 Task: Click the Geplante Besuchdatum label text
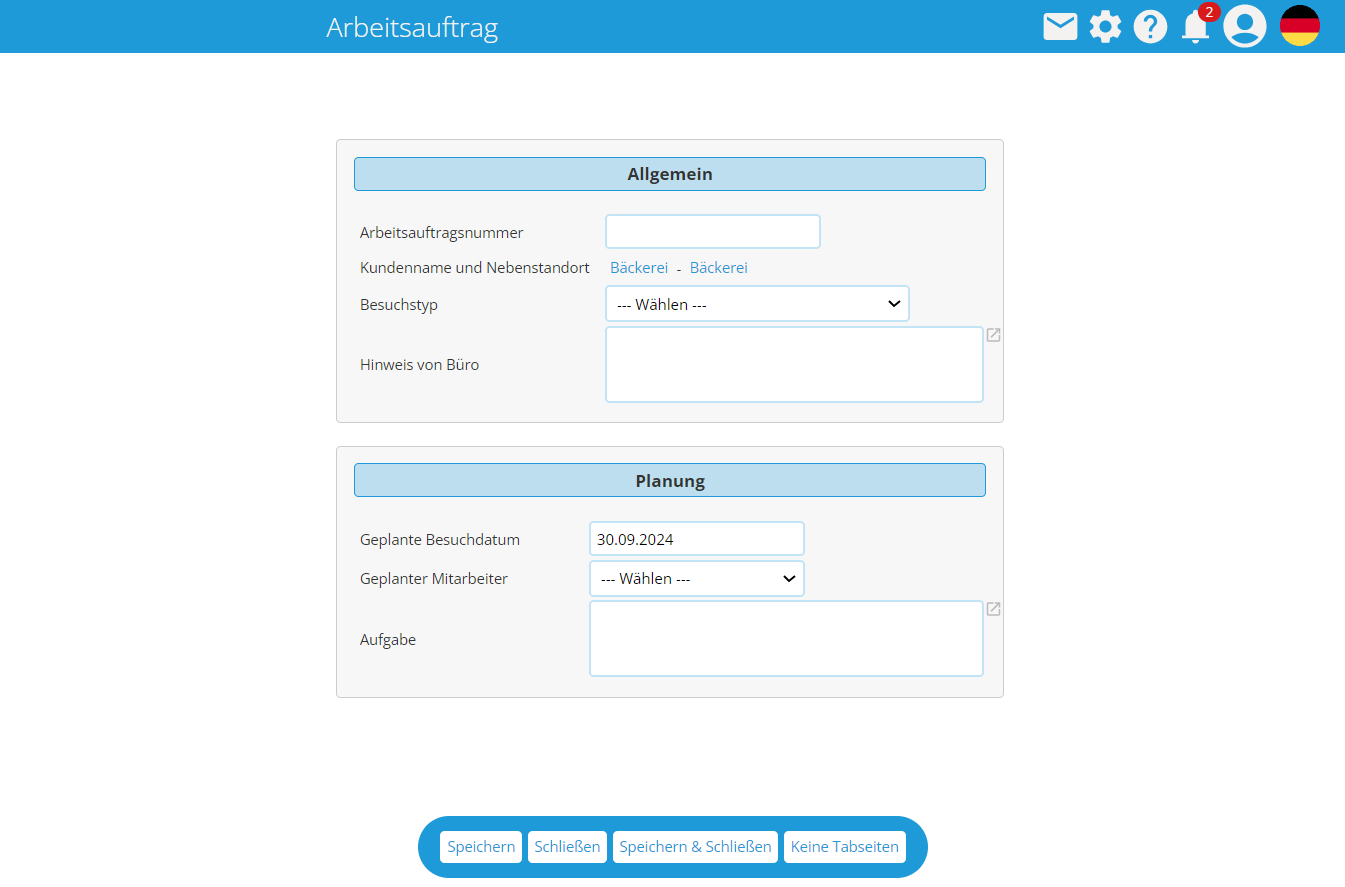tap(440, 540)
